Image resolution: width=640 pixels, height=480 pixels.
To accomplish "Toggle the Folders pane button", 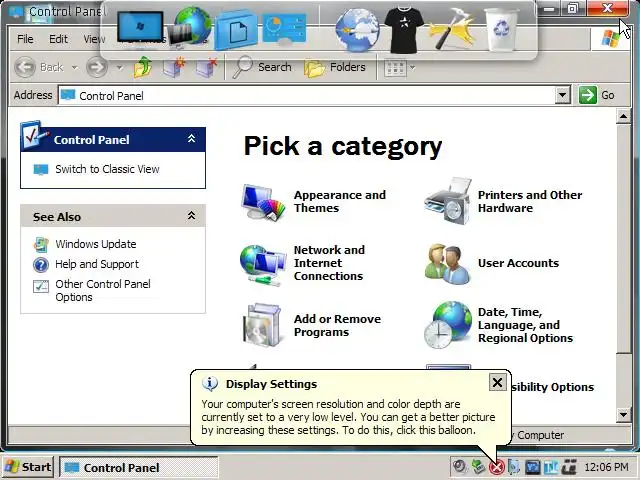I will tap(335, 67).
